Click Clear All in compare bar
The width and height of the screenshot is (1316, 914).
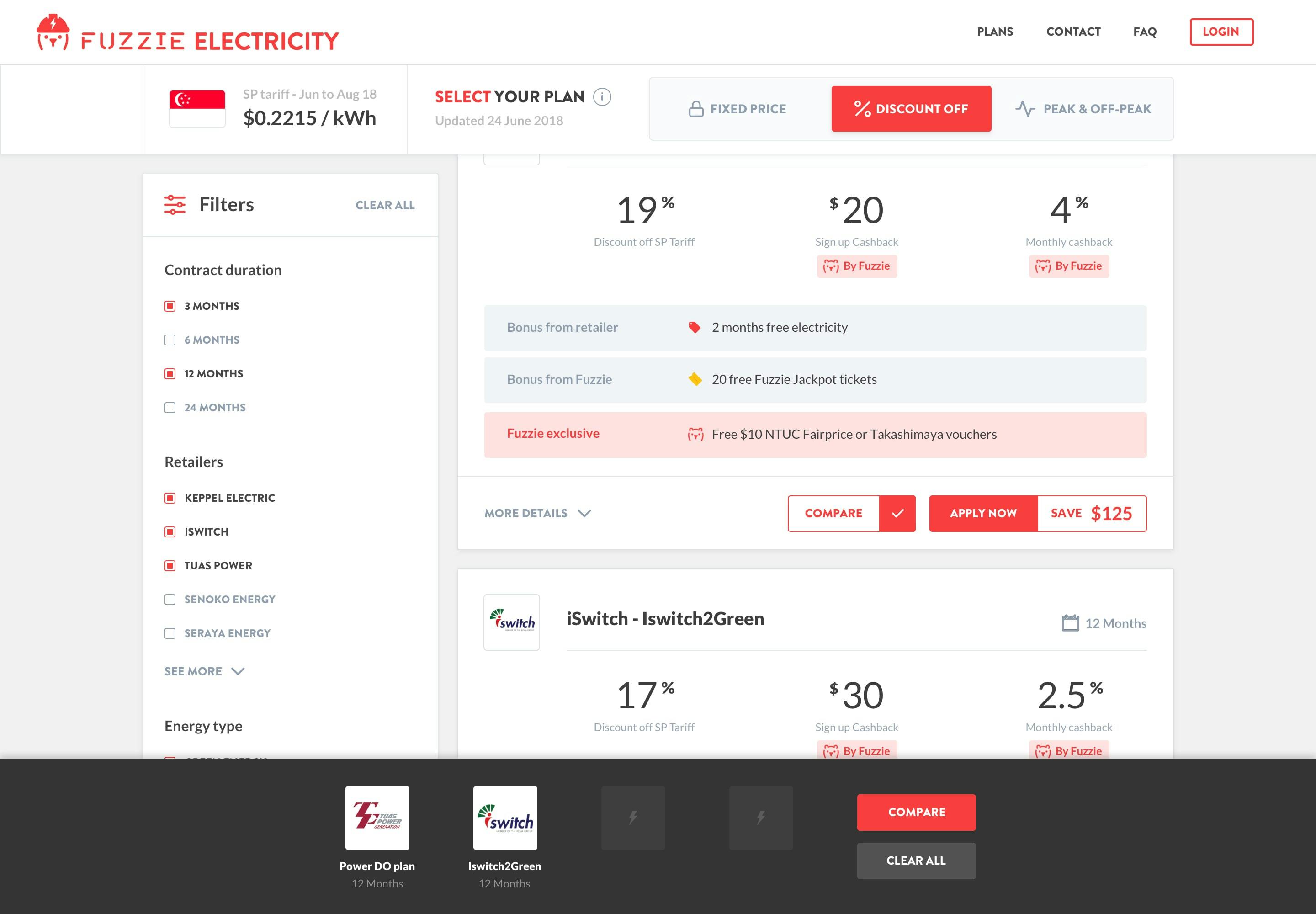point(916,860)
